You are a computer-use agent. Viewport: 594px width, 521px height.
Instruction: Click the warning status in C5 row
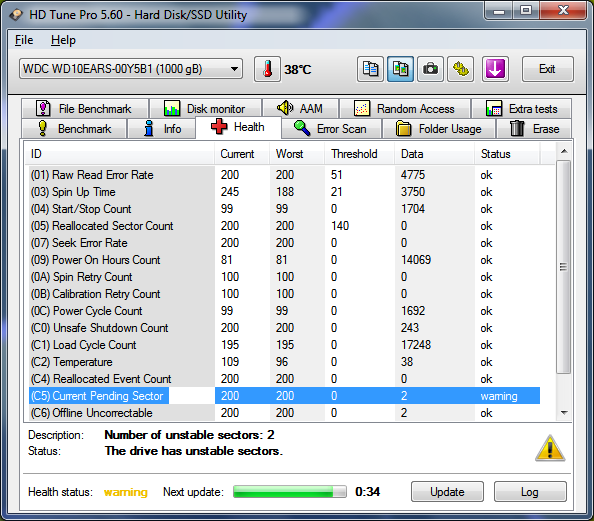point(499,396)
